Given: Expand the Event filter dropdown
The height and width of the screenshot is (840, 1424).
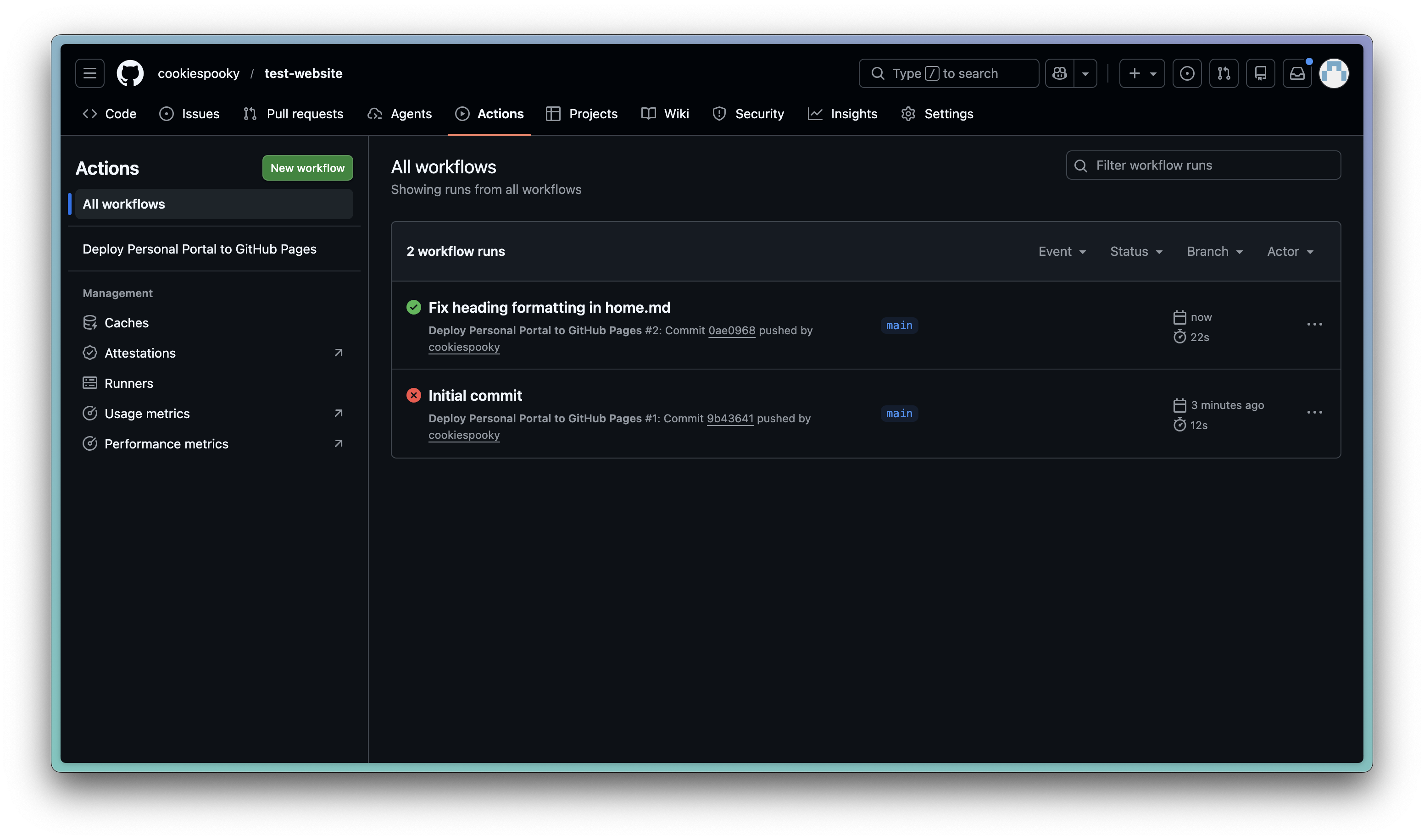Looking at the screenshot, I should 1062,251.
